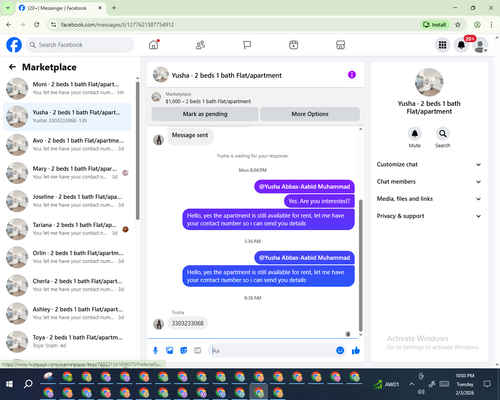Screen dimensions: 500x400
Task: Expand Privacy & support section
Action: (x=429, y=216)
